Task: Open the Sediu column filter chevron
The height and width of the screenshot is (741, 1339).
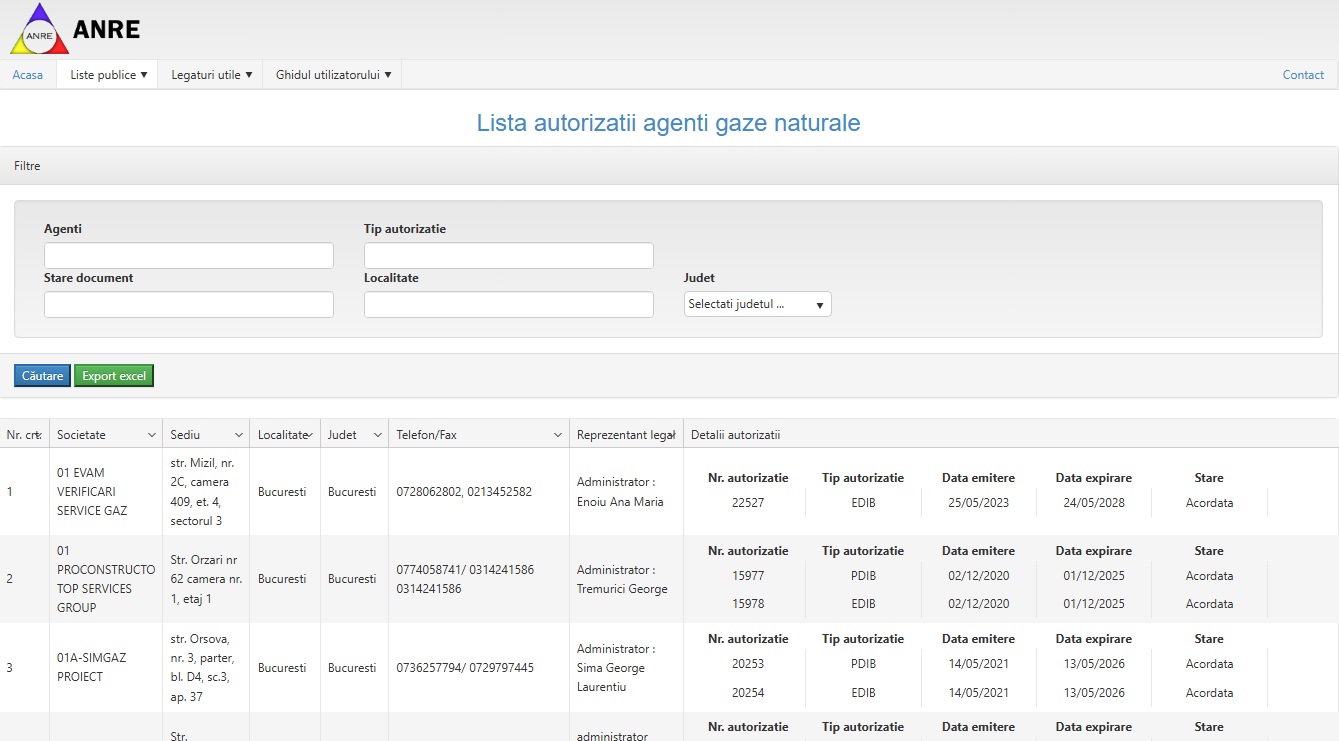Action: coord(239,435)
